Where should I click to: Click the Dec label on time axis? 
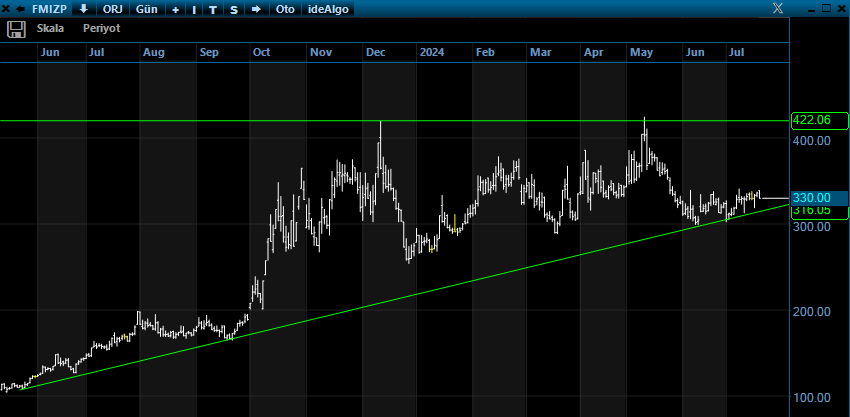(376, 53)
